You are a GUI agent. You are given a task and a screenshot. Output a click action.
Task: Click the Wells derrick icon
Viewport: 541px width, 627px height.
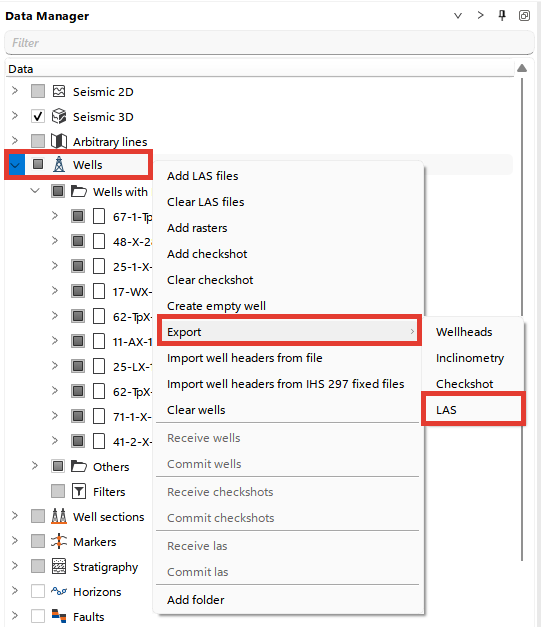point(59,164)
